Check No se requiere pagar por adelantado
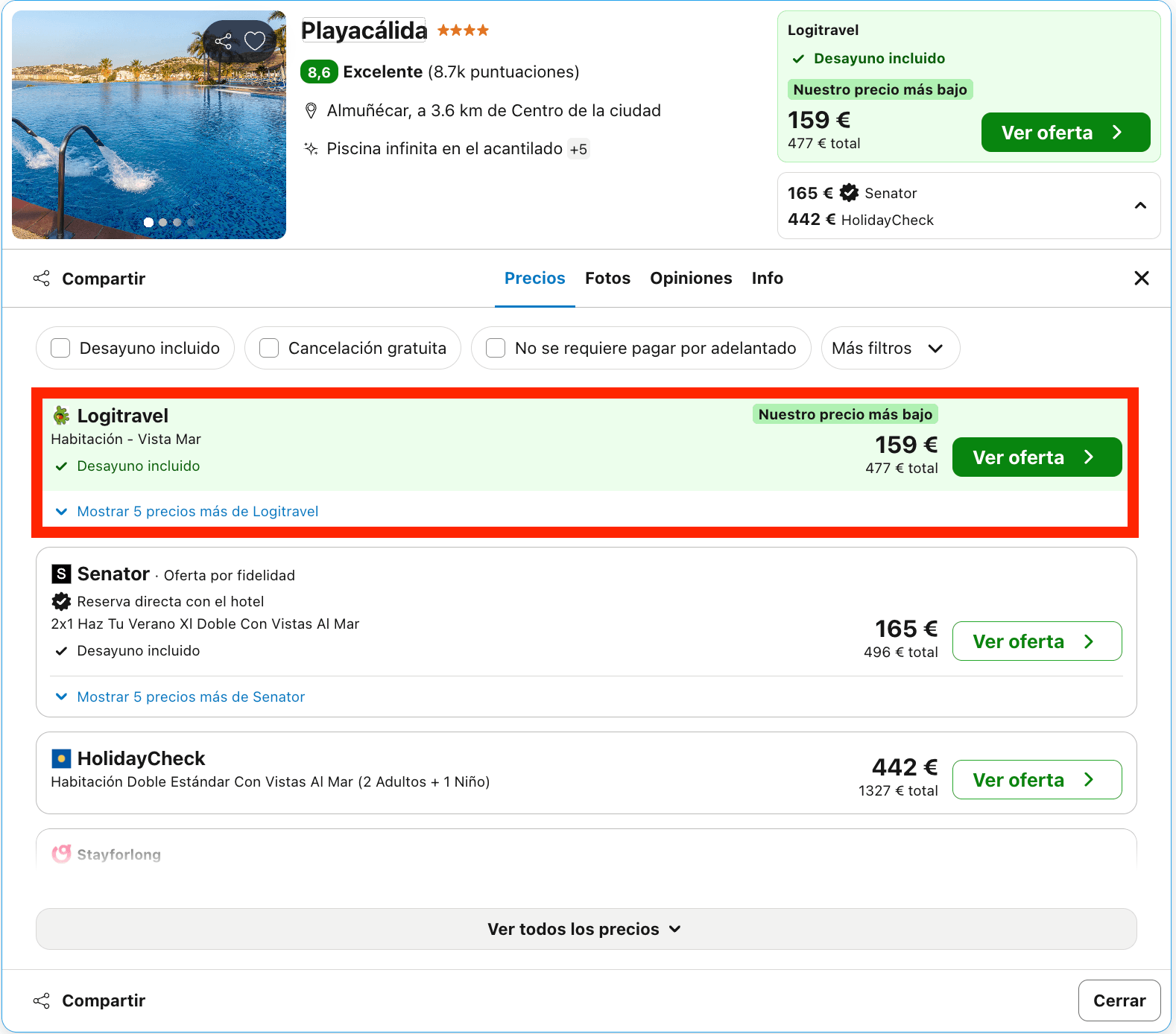Image resolution: width=1176 pixels, height=1034 pixels. (496, 348)
